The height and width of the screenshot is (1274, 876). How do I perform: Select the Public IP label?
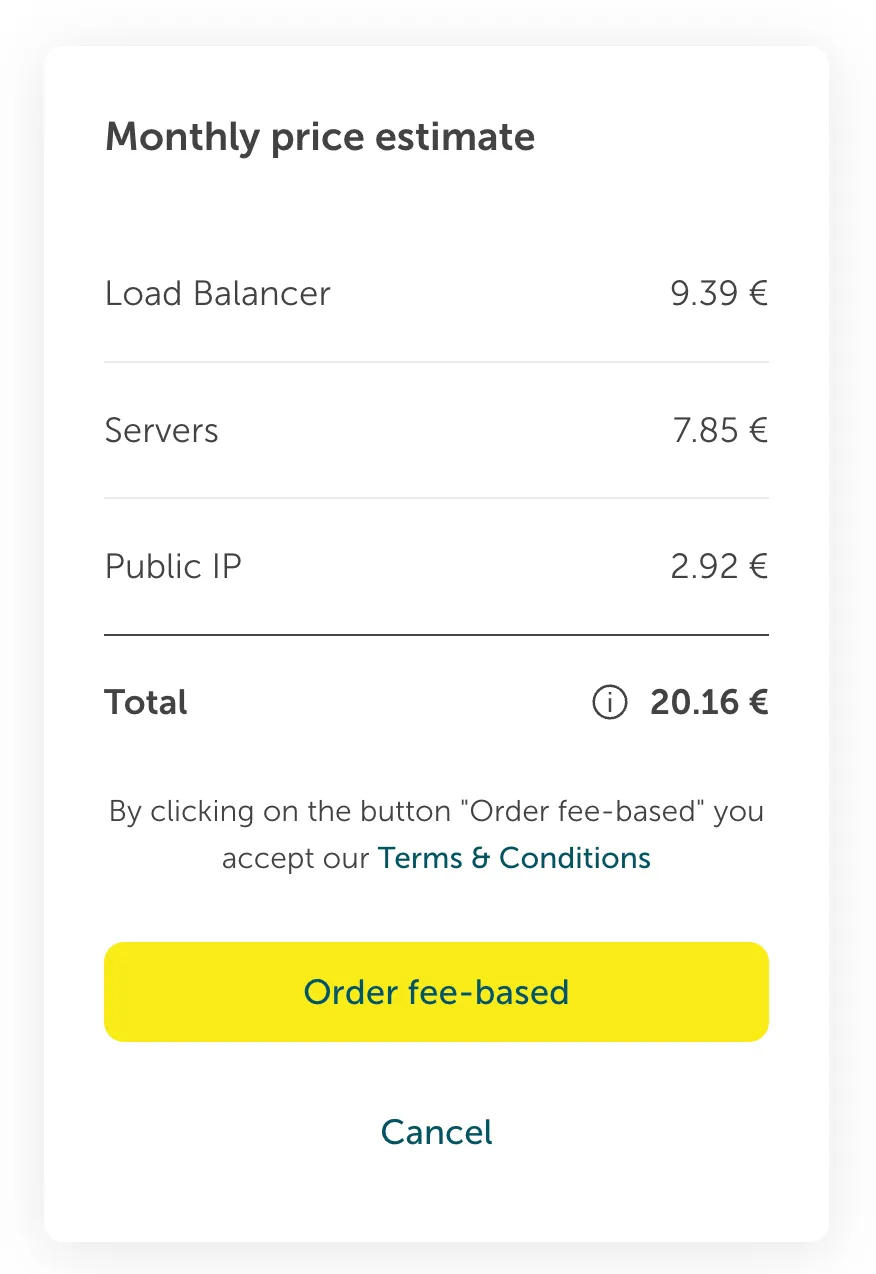(173, 567)
